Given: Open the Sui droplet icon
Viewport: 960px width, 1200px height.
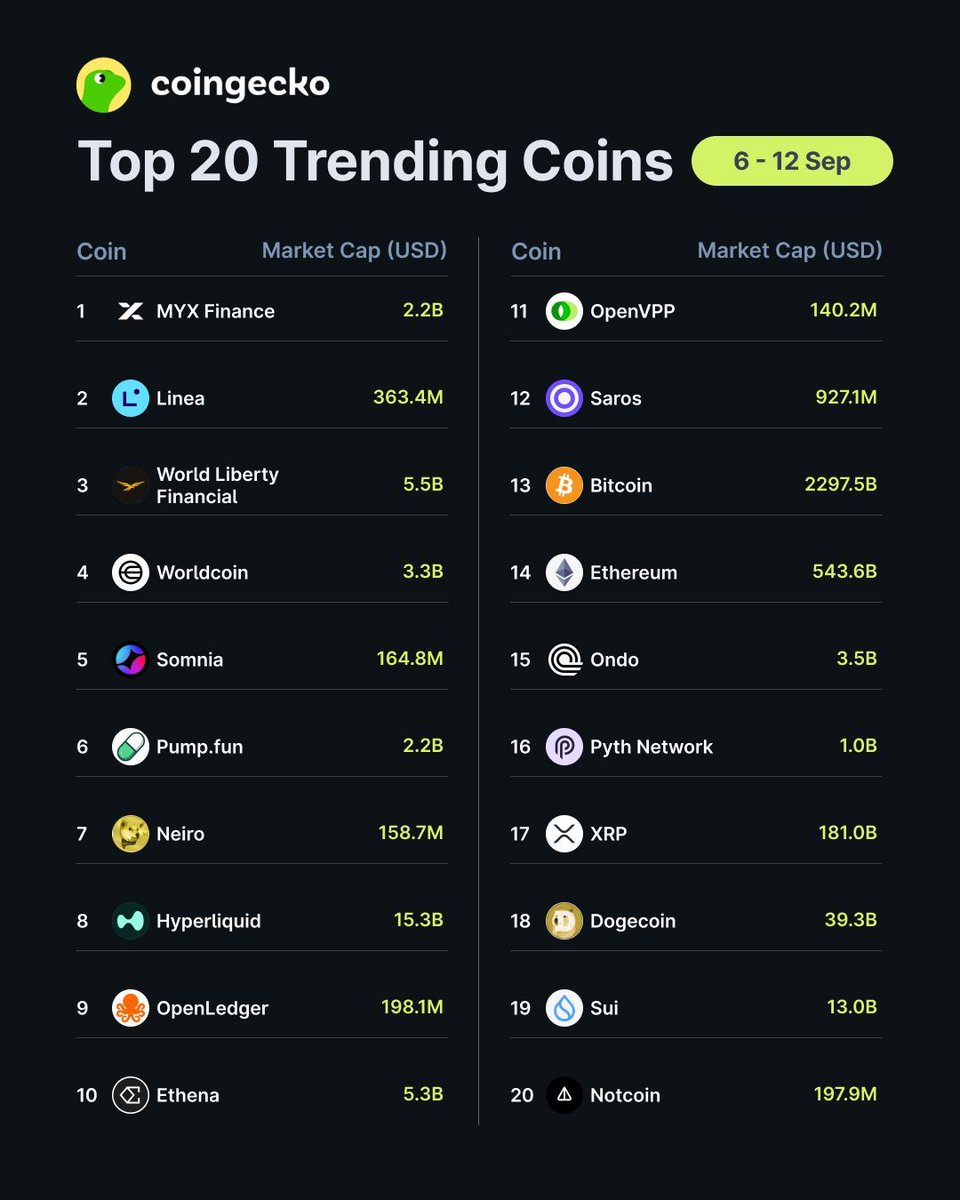Looking at the screenshot, I should pos(564,1007).
